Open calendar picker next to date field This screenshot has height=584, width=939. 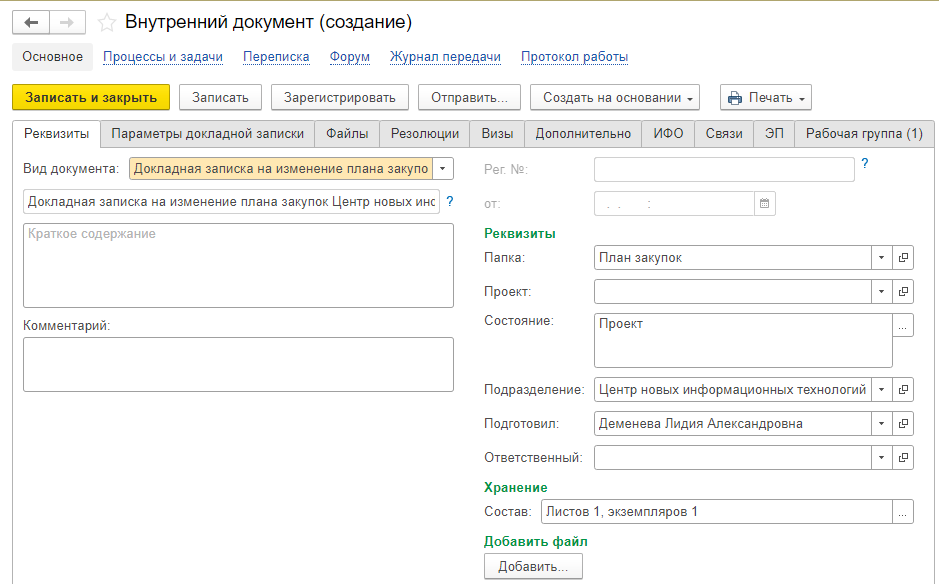tap(765, 204)
